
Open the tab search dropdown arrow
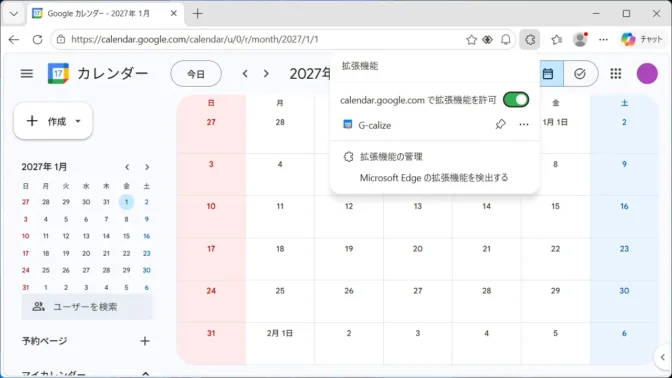point(14,14)
